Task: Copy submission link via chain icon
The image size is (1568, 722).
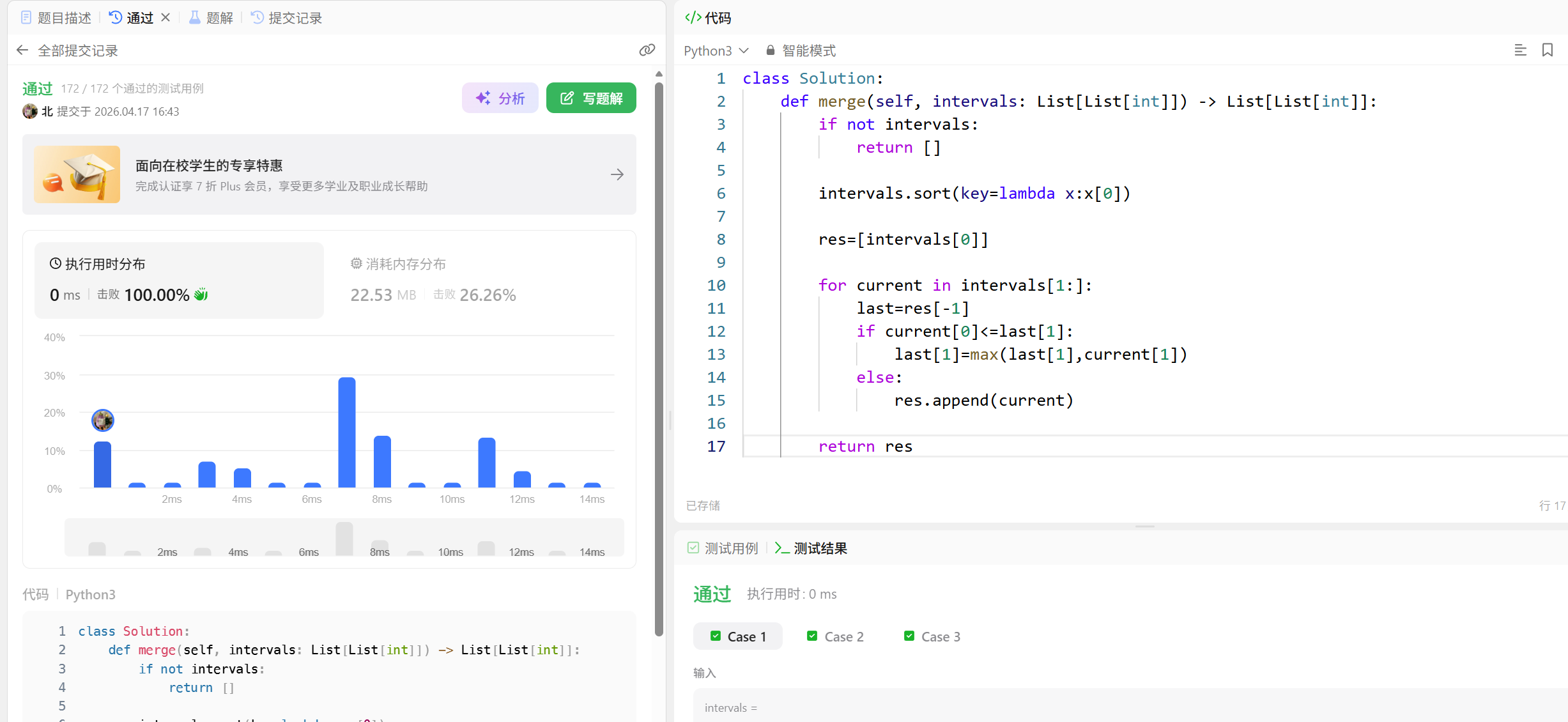Action: pos(647,50)
